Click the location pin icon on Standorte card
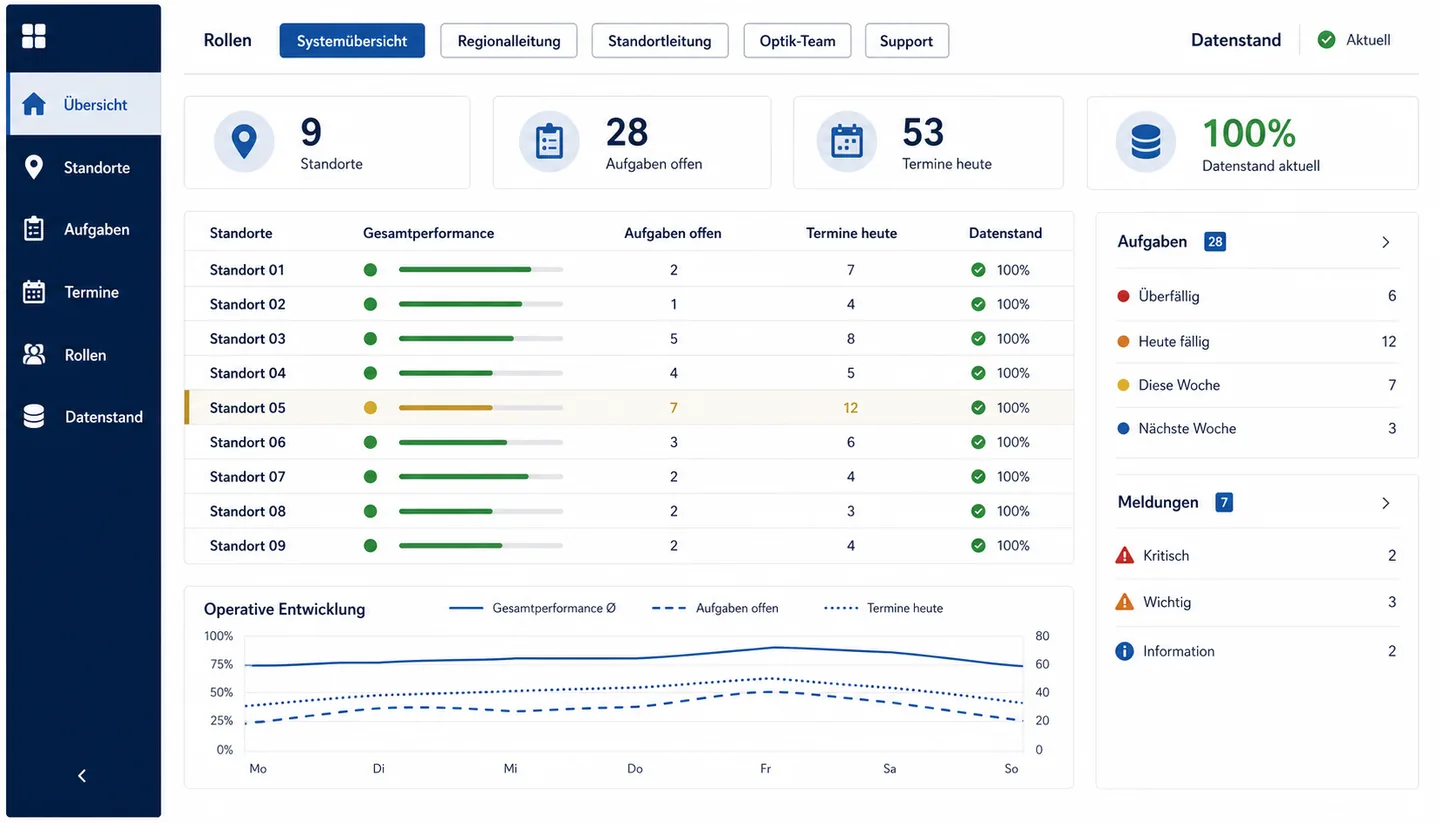This screenshot has height=823, width=1440. [x=244, y=141]
